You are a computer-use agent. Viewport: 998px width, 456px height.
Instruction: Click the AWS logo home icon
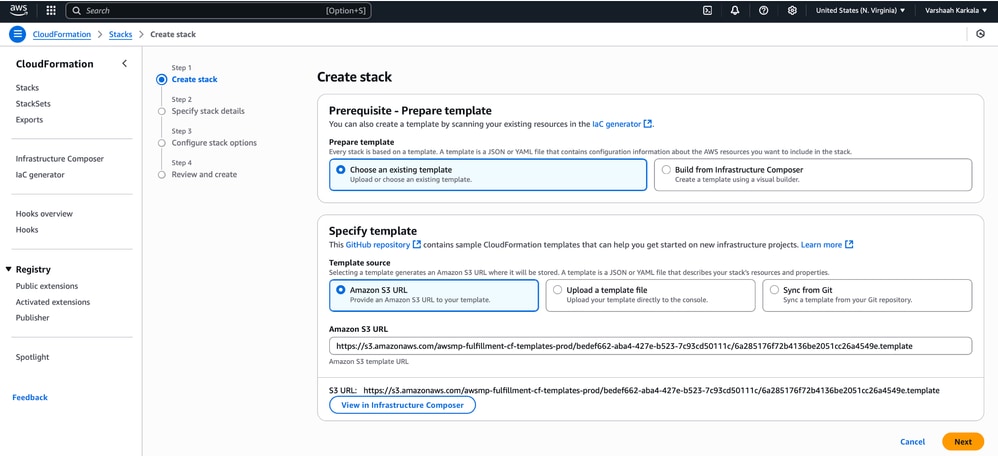coord(19,10)
